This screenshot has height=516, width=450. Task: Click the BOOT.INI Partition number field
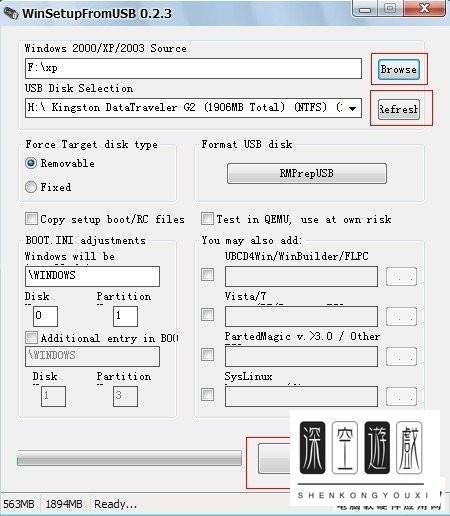125,316
